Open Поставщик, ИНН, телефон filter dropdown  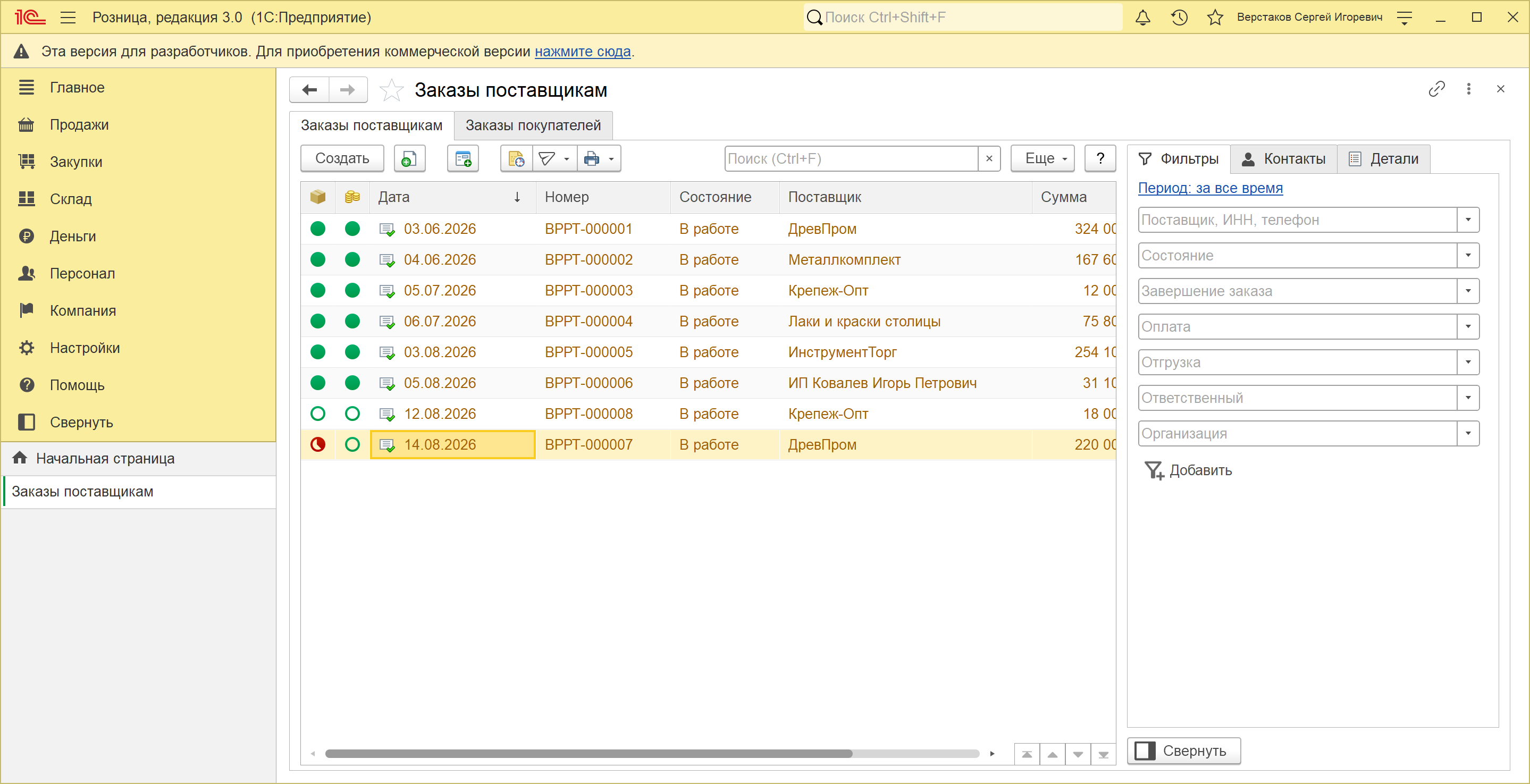click(1468, 220)
